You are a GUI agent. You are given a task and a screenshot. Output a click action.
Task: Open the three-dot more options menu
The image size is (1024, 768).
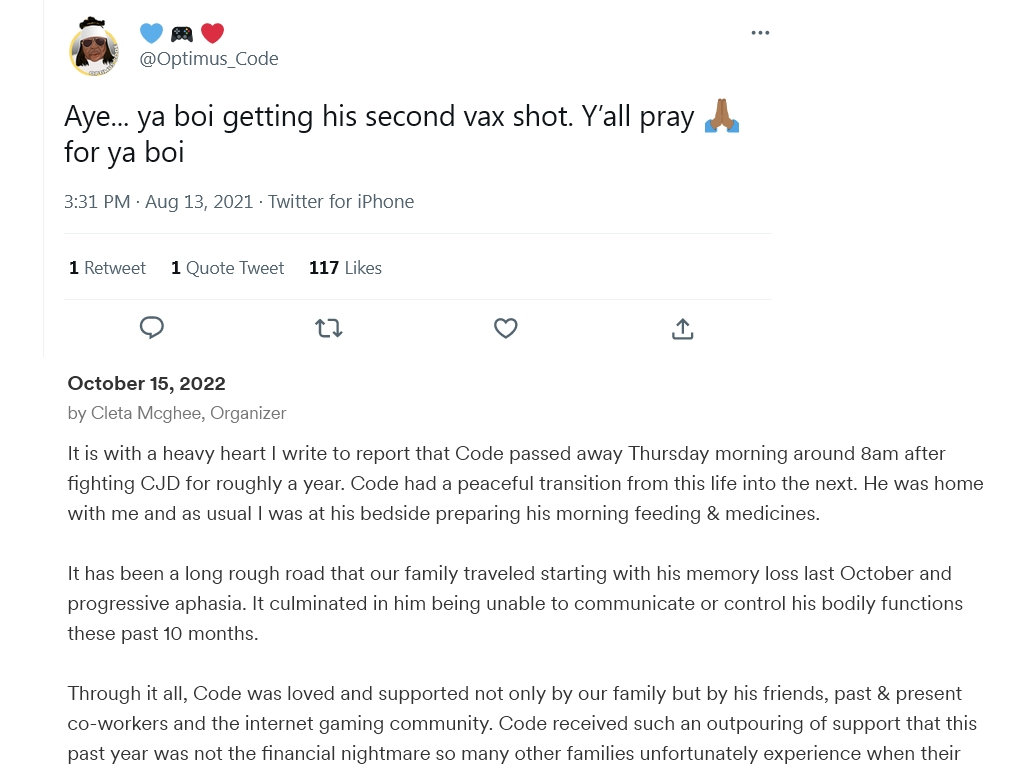pos(760,33)
